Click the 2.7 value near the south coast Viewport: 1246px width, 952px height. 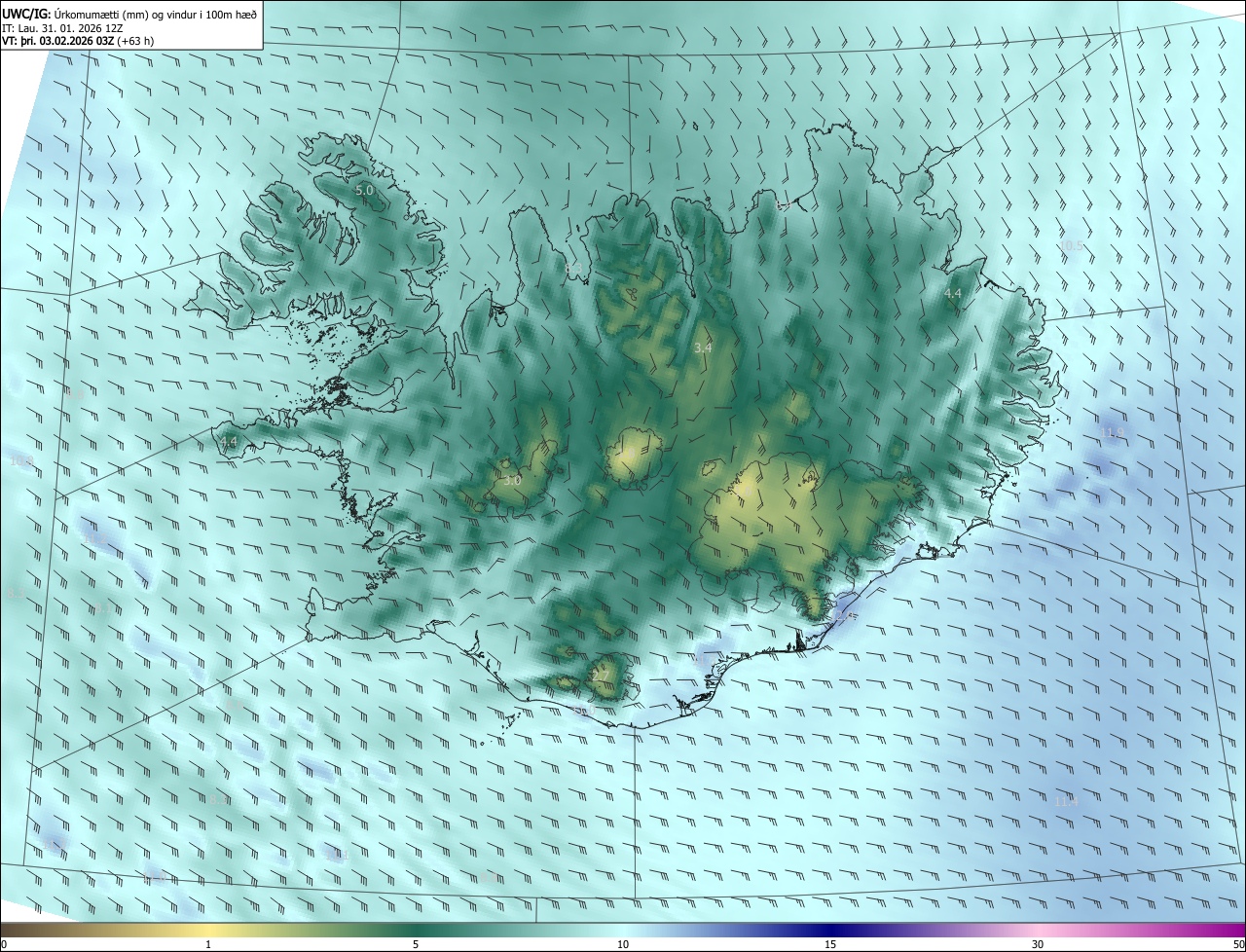click(x=600, y=676)
